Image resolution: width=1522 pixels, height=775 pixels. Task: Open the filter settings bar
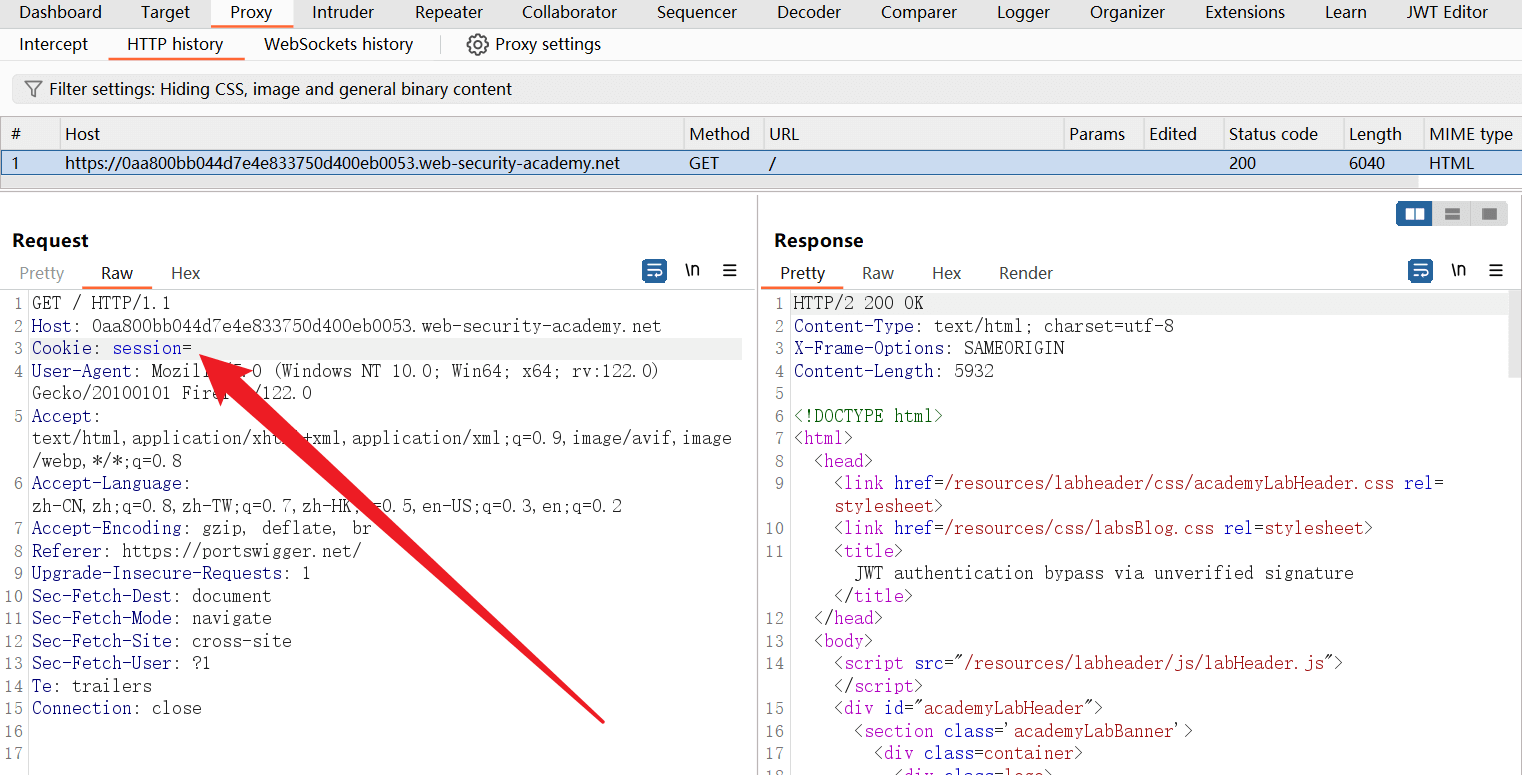(x=280, y=89)
